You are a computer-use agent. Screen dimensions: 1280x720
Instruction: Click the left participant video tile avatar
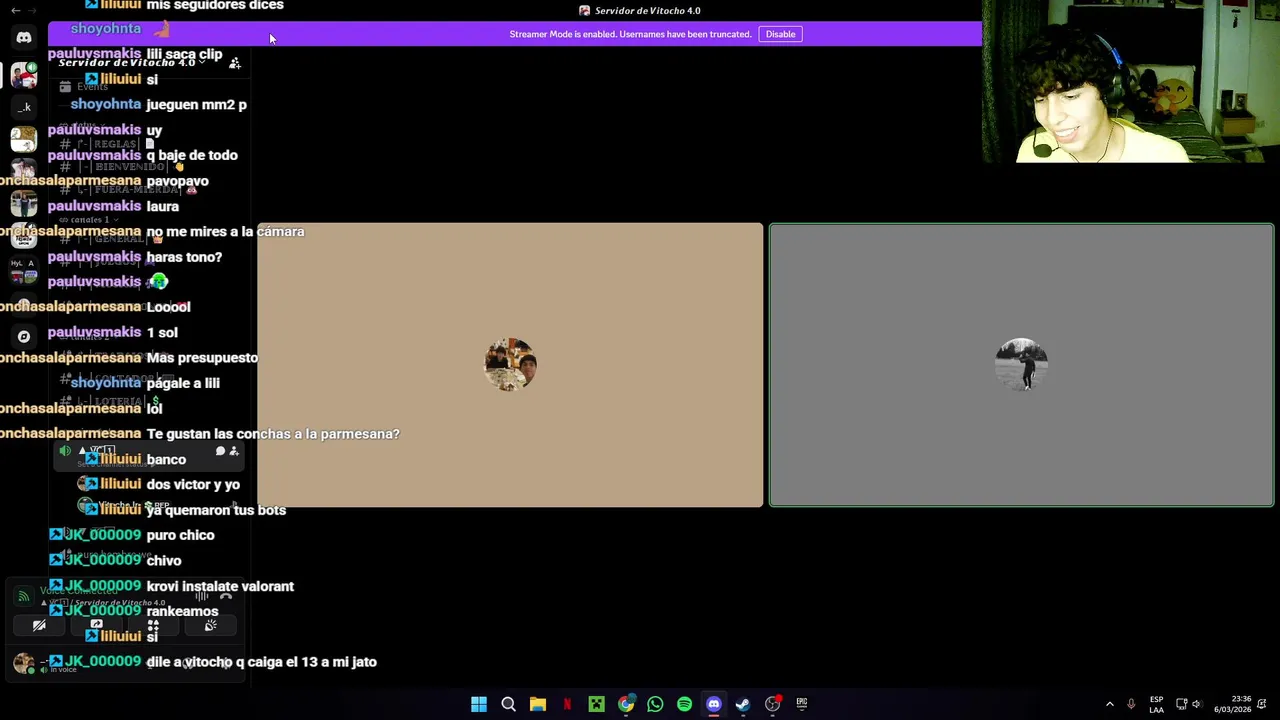[x=510, y=364]
